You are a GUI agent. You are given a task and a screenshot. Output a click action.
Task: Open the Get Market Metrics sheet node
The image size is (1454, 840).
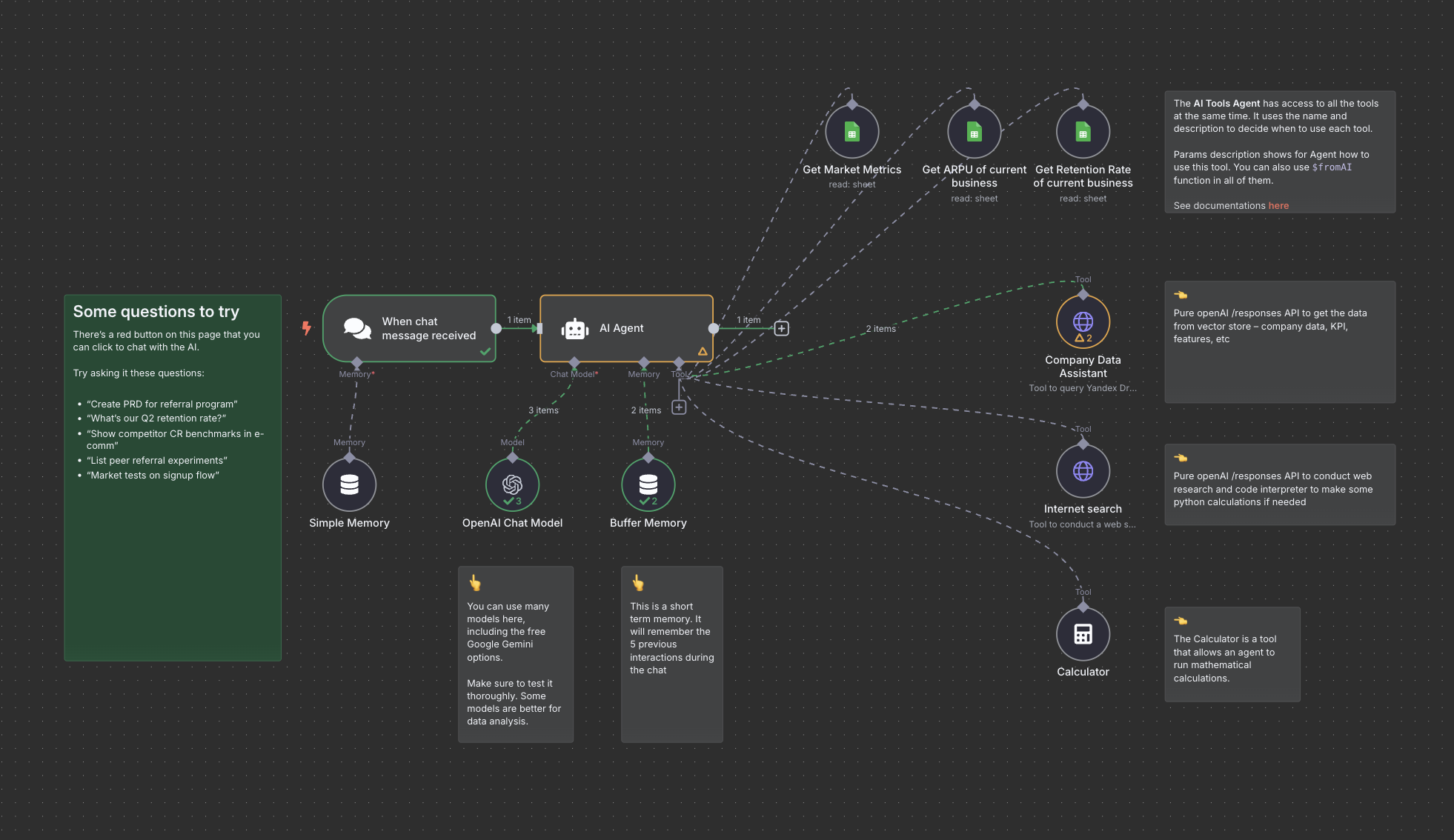click(x=852, y=133)
